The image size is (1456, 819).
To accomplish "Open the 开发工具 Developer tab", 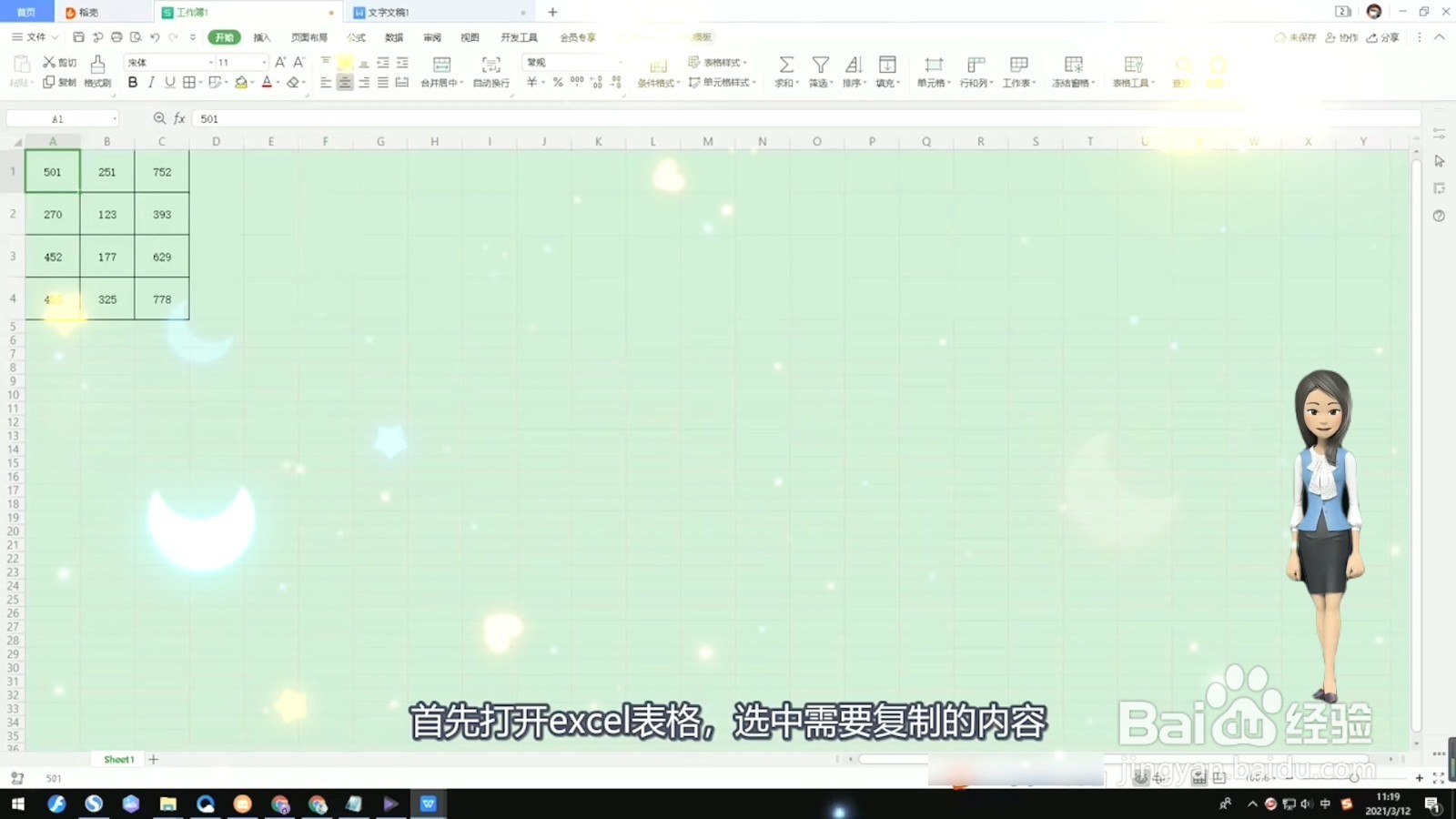I will coord(520,37).
